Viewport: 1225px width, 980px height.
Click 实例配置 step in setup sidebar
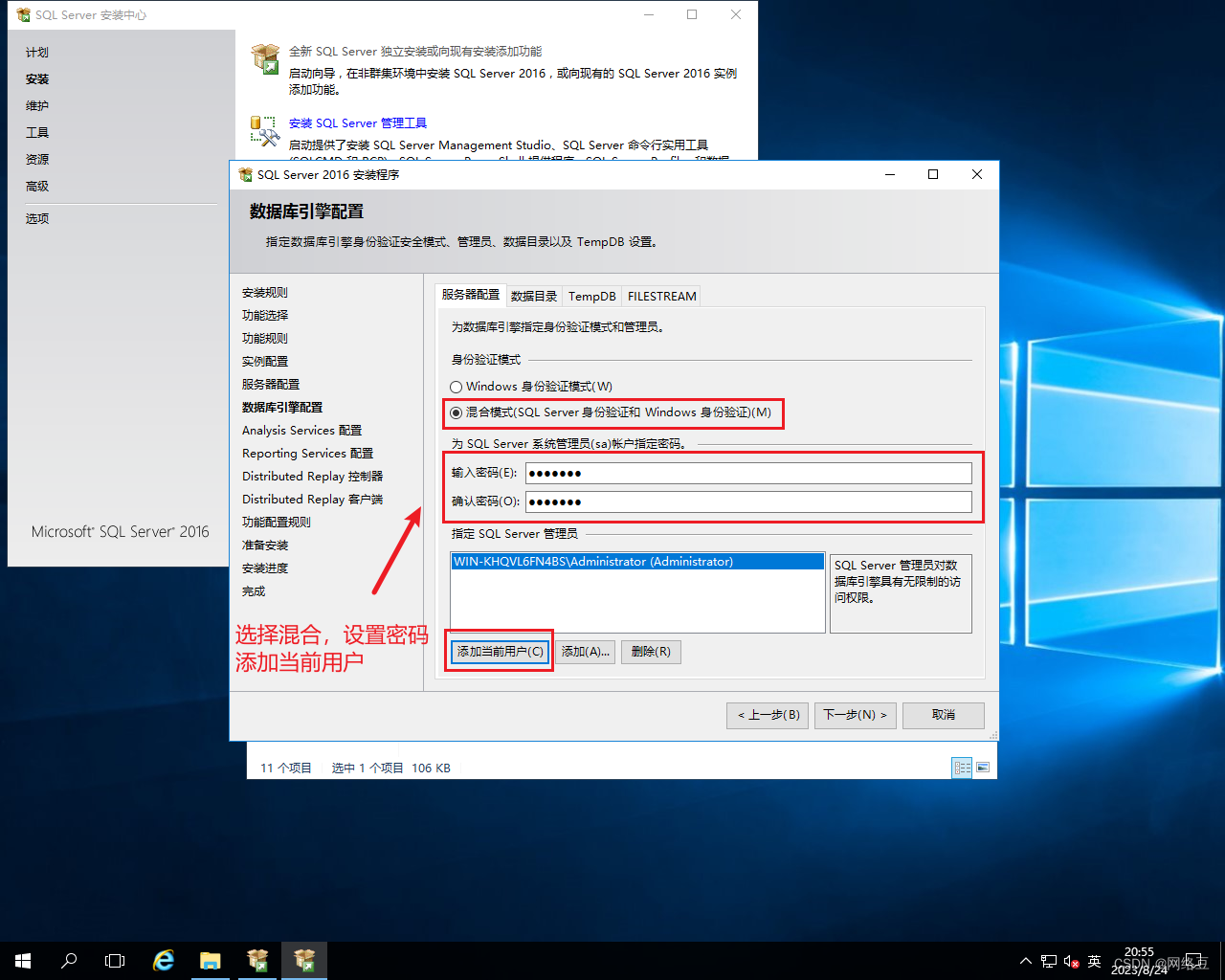(265, 362)
